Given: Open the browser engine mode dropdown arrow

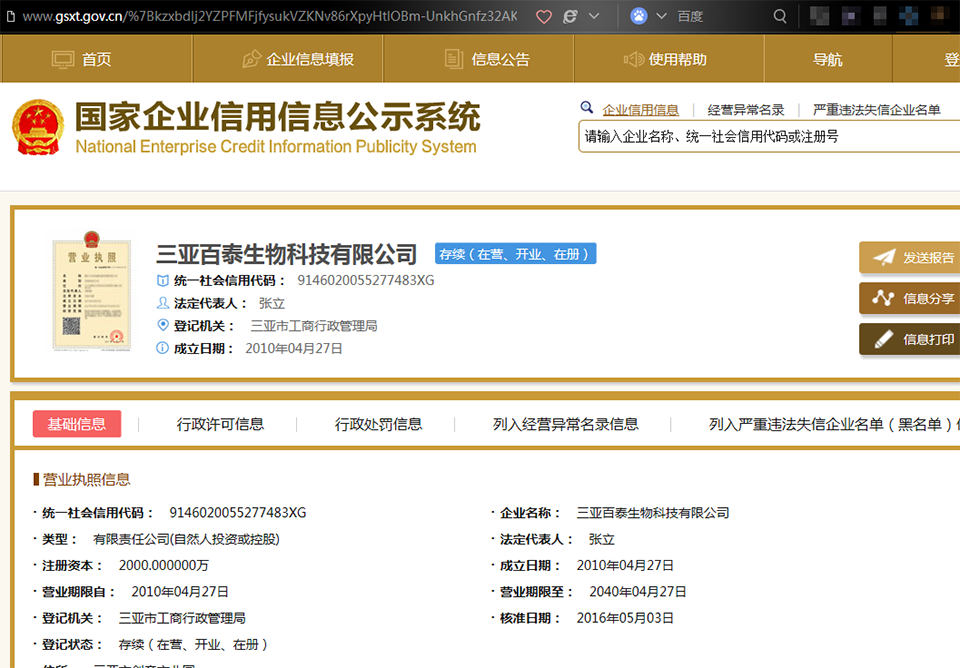Looking at the screenshot, I should [594, 17].
